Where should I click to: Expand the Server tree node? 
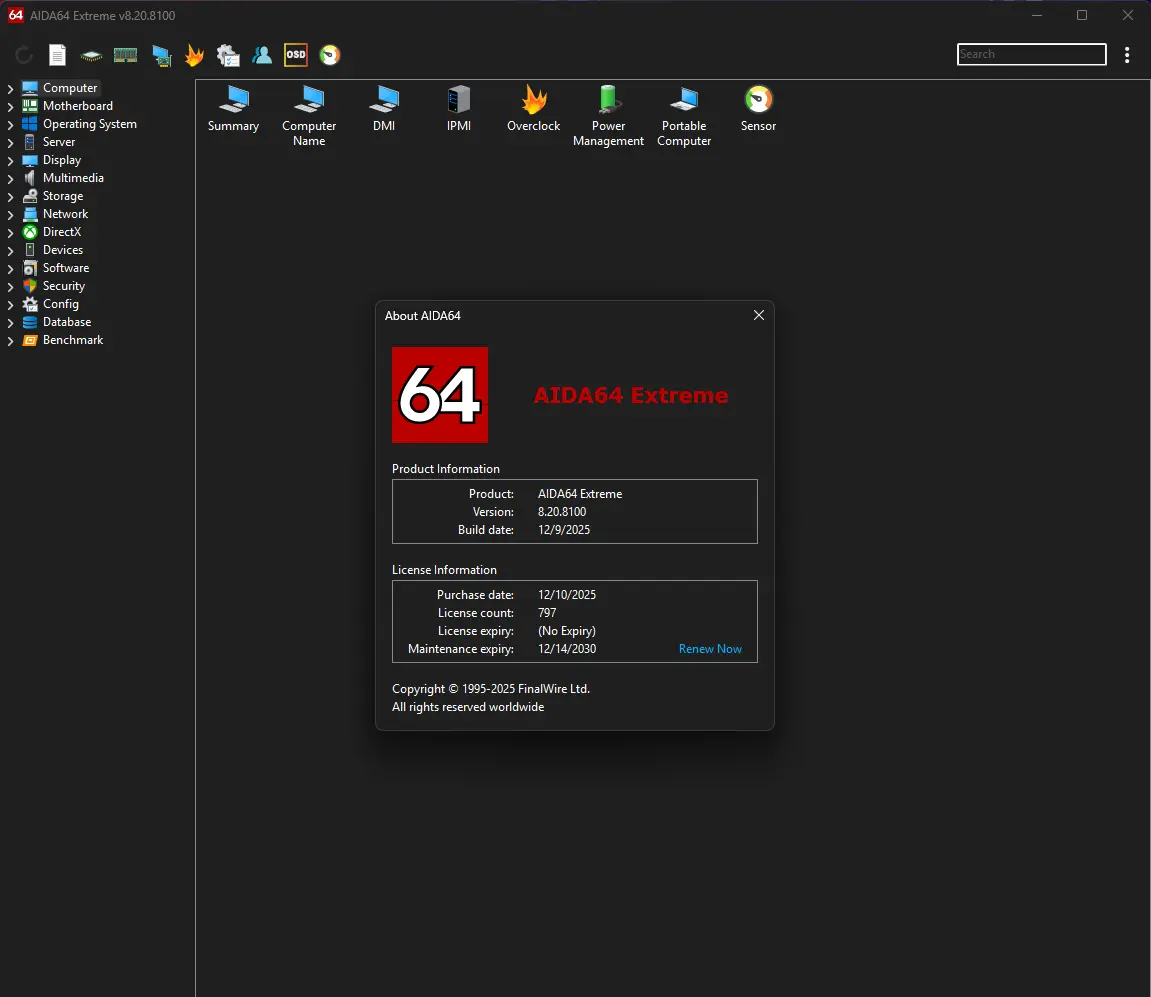tap(10, 142)
